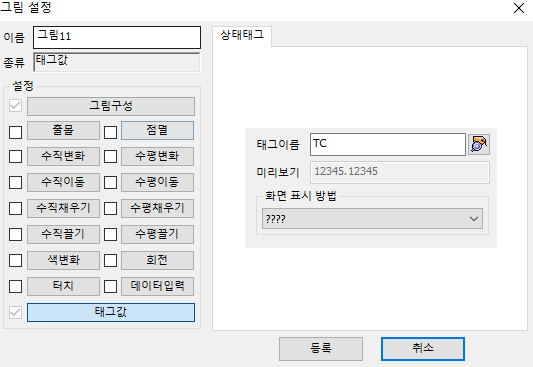Switch to the 상태태그 tab
Viewport: 533px width, 367px height.
click(x=242, y=35)
